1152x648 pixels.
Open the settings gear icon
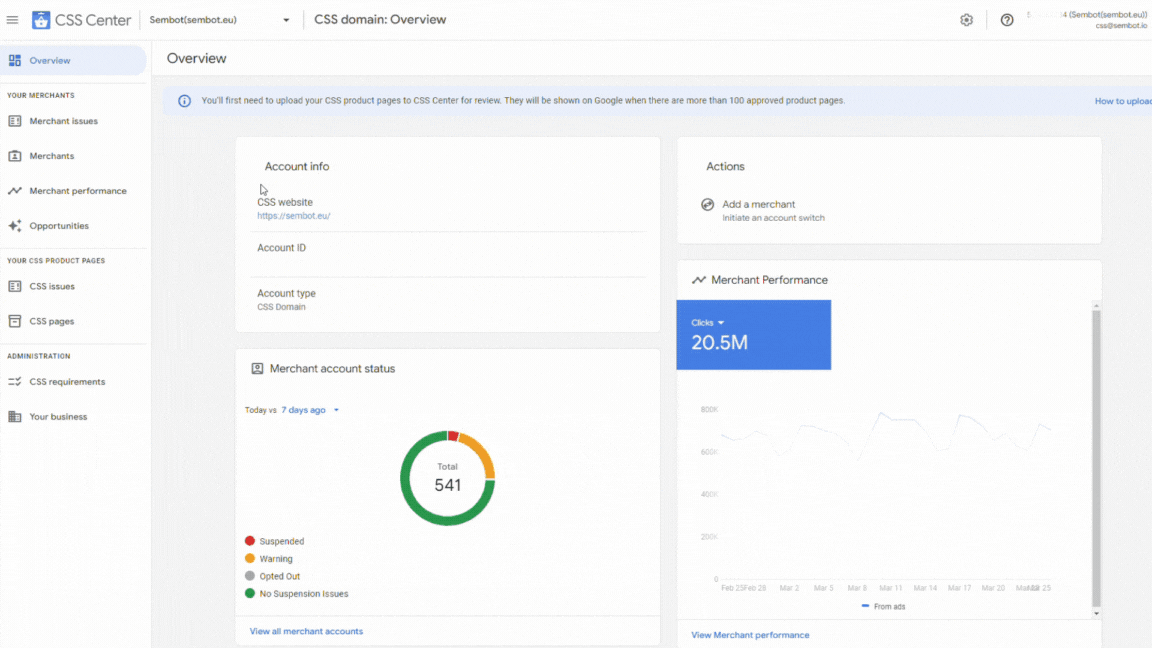[x=966, y=20]
